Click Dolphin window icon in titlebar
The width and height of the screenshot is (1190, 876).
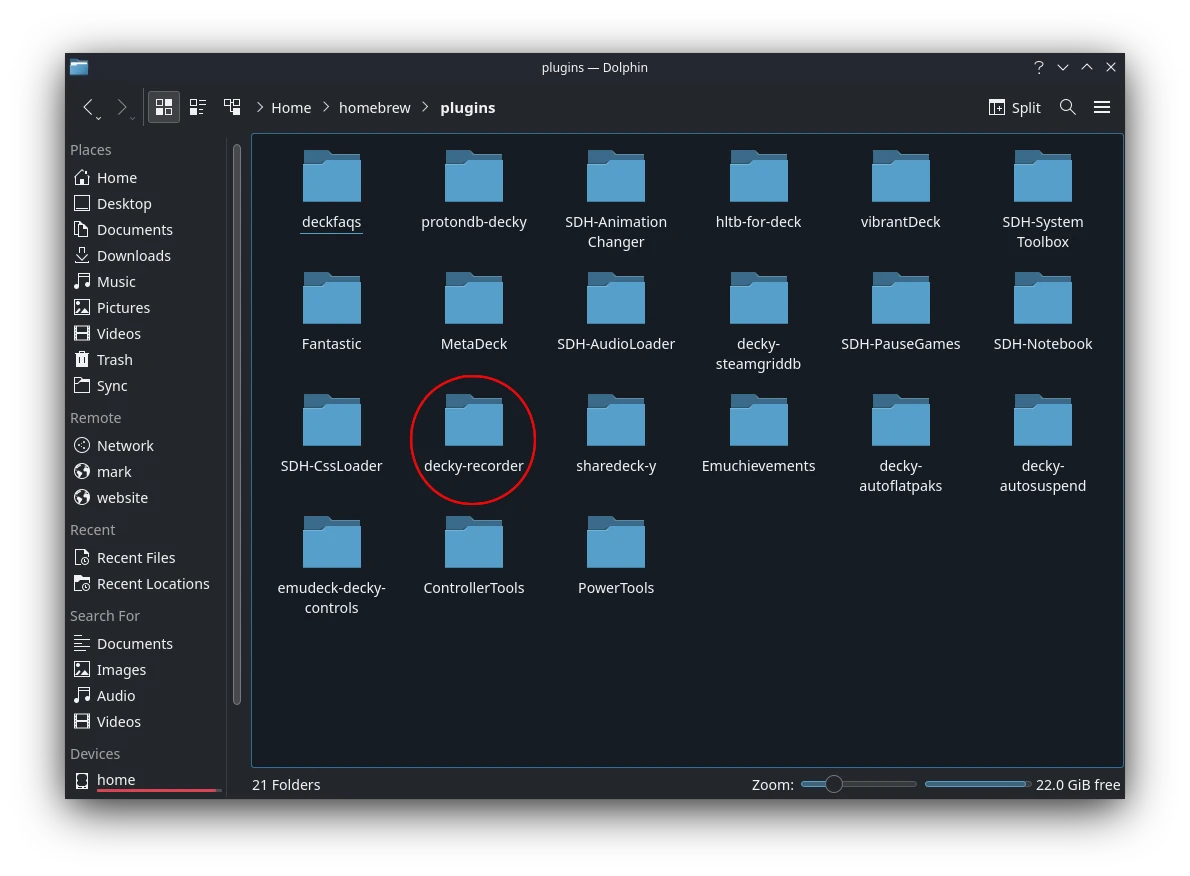click(79, 68)
